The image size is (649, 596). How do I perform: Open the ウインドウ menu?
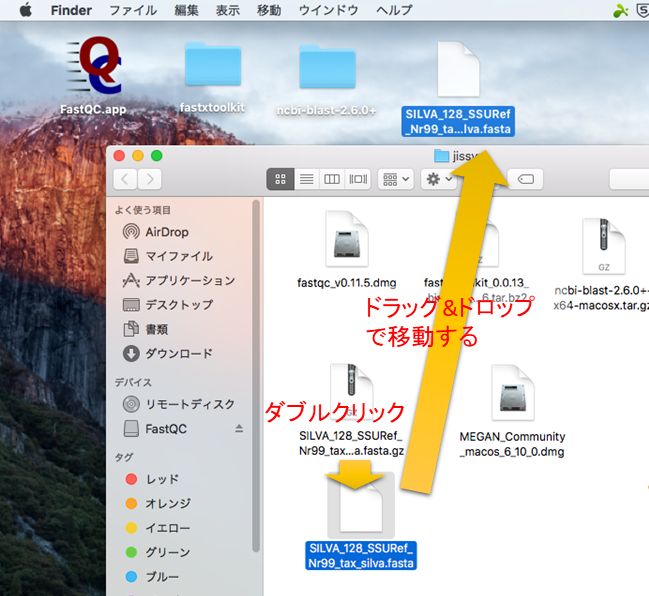coord(329,10)
